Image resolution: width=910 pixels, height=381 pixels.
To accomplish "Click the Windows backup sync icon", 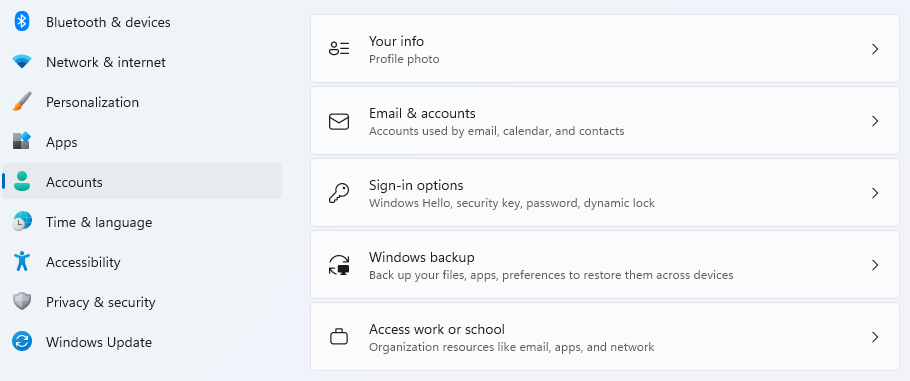I will point(339,265).
